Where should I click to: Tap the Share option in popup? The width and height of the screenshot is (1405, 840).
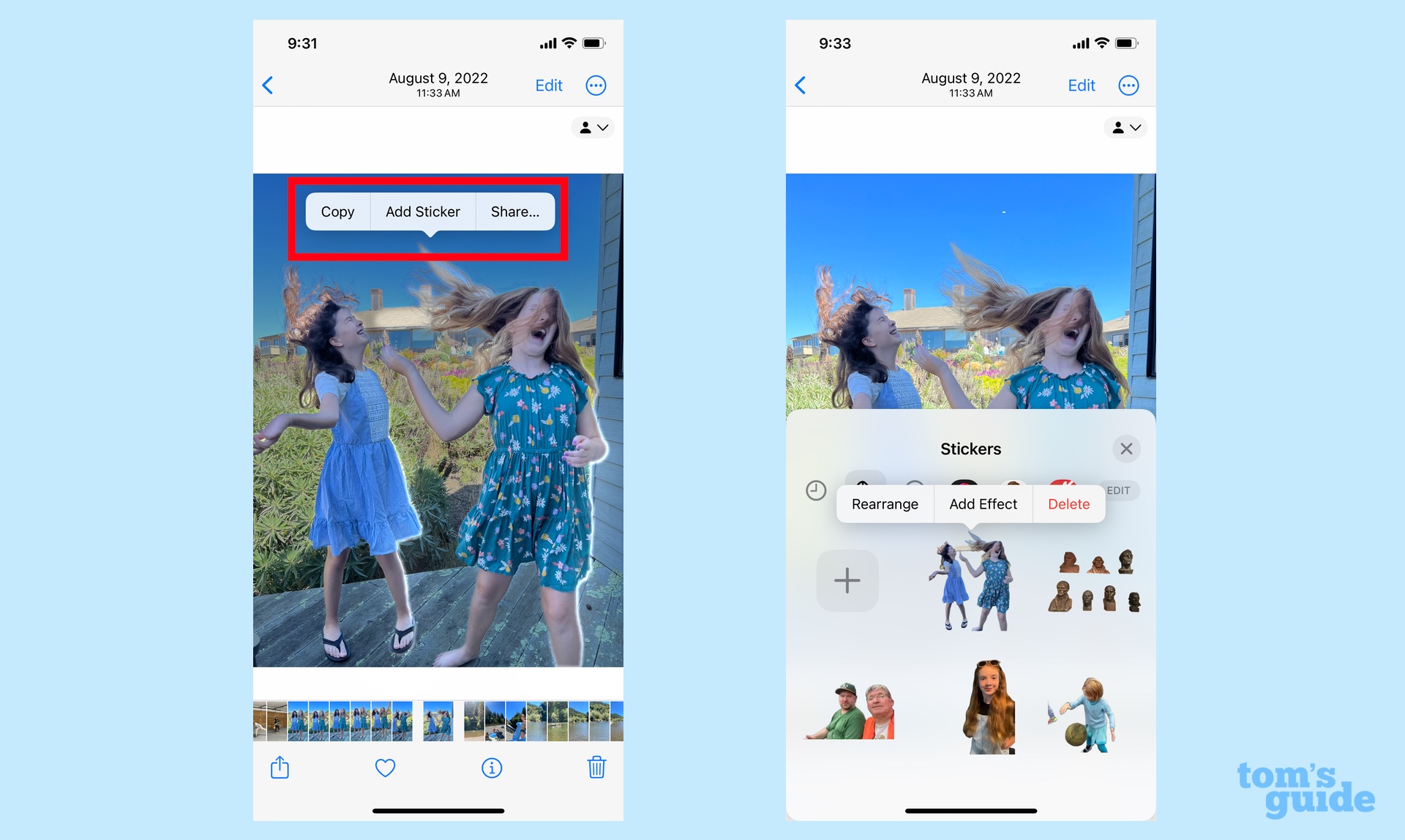pos(515,211)
